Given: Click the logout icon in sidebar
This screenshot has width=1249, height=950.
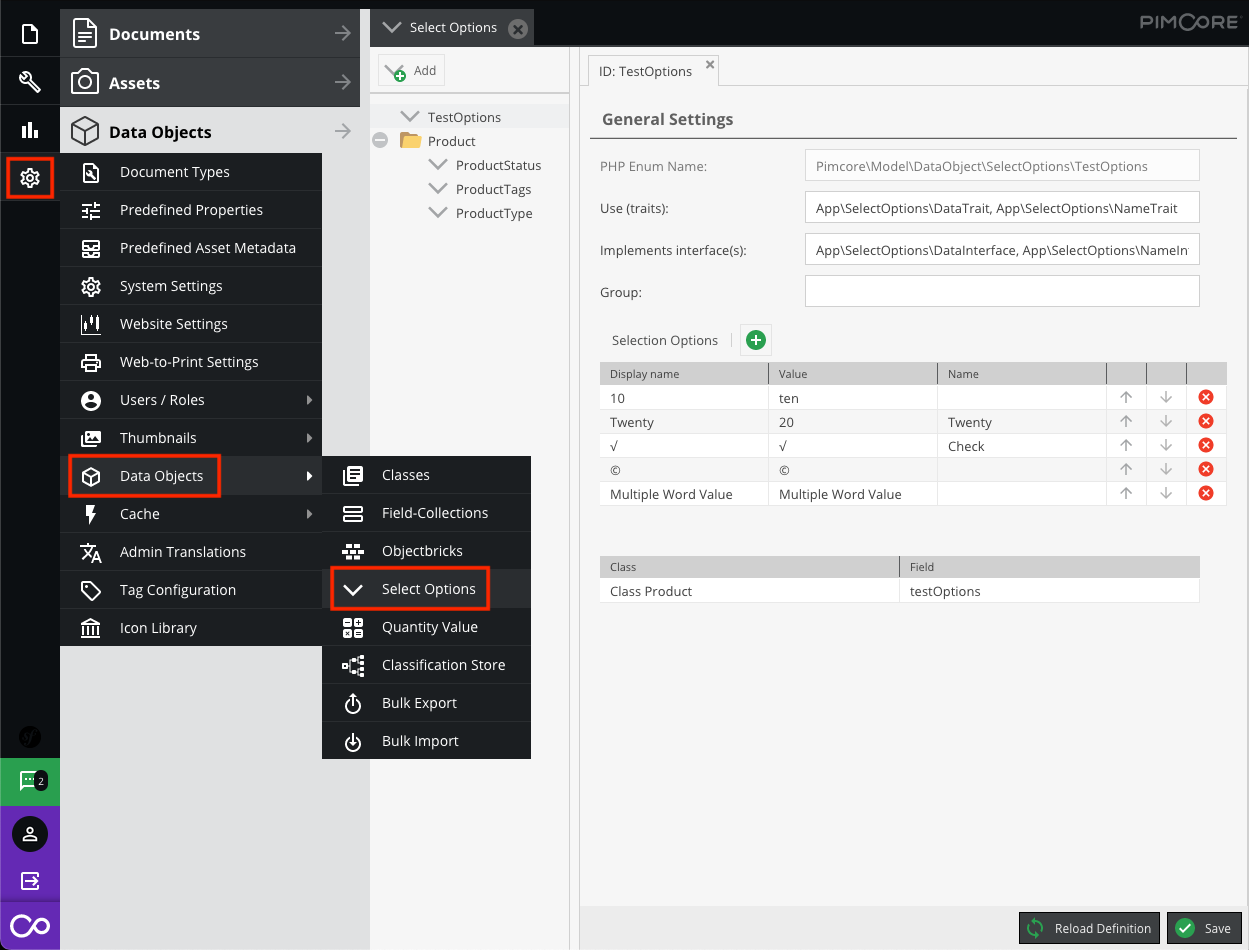Looking at the screenshot, I should coord(30,881).
